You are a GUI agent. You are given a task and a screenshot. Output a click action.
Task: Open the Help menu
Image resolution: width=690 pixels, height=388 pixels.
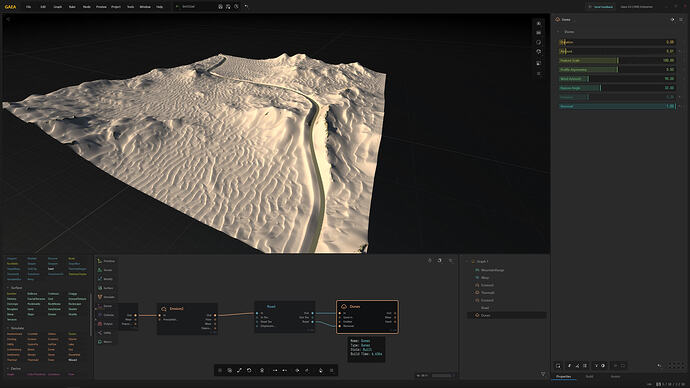[x=159, y=7]
